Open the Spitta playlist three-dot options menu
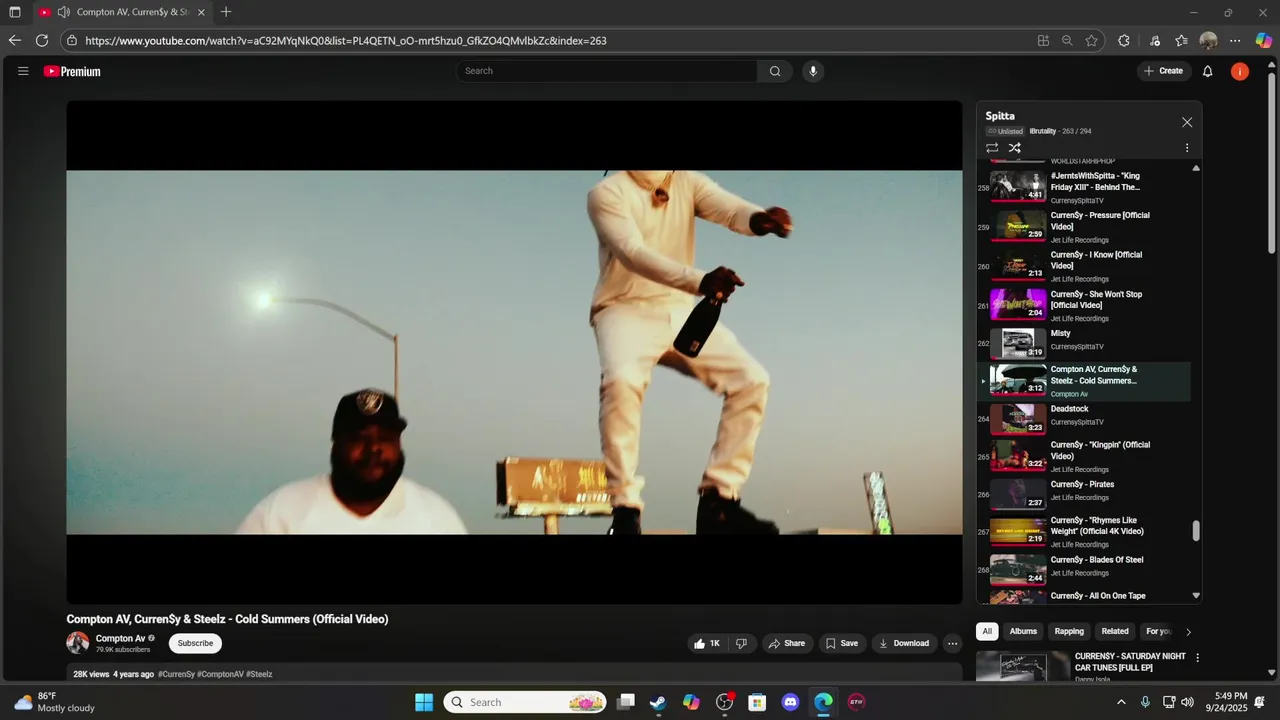Viewport: 1280px width, 720px height. pyautogui.click(x=1187, y=148)
